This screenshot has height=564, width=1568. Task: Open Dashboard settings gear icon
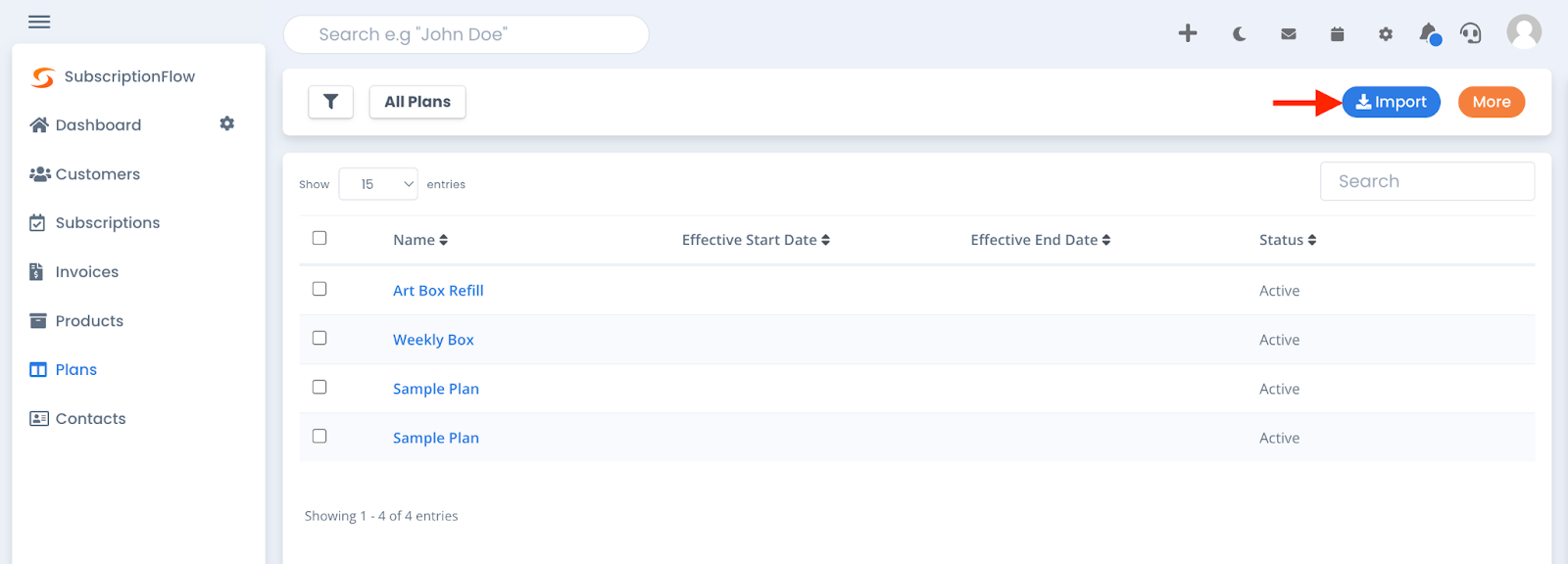coord(227,123)
